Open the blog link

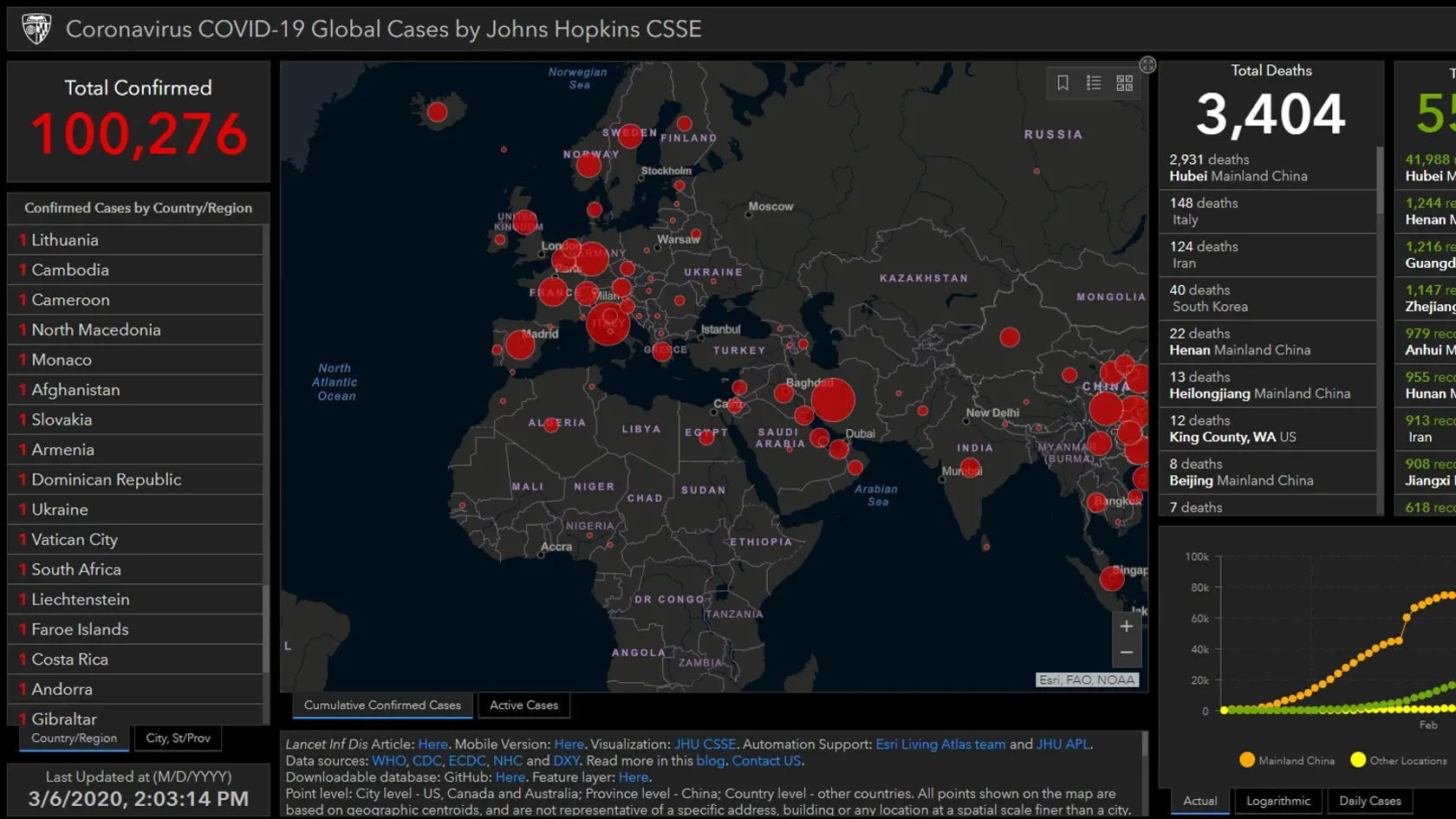pyautogui.click(x=710, y=761)
